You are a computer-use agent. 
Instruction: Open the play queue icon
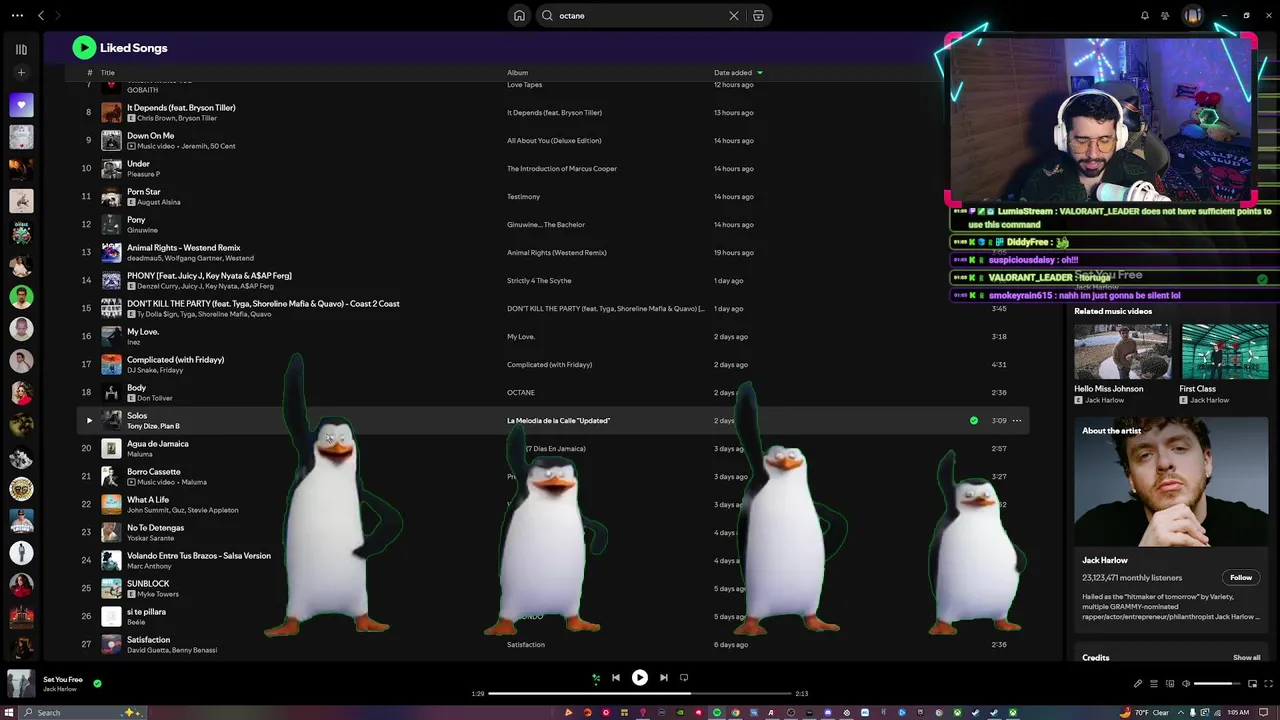pos(1153,684)
